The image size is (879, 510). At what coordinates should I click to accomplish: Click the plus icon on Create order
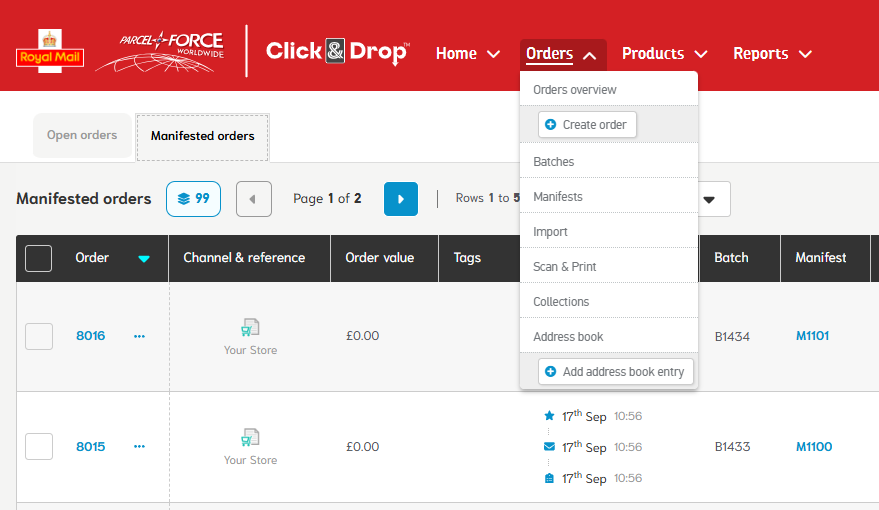(550, 124)
